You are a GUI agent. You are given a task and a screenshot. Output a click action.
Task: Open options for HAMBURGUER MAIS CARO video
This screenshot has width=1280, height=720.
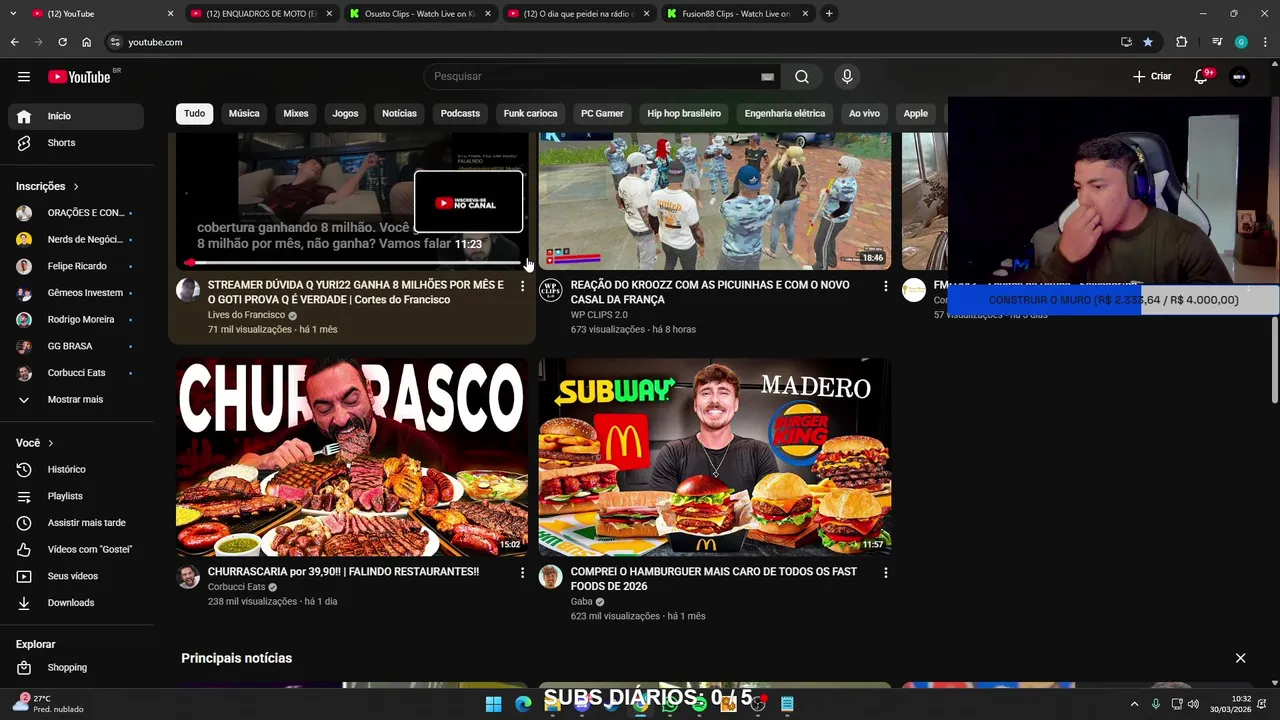click(885, 573)
